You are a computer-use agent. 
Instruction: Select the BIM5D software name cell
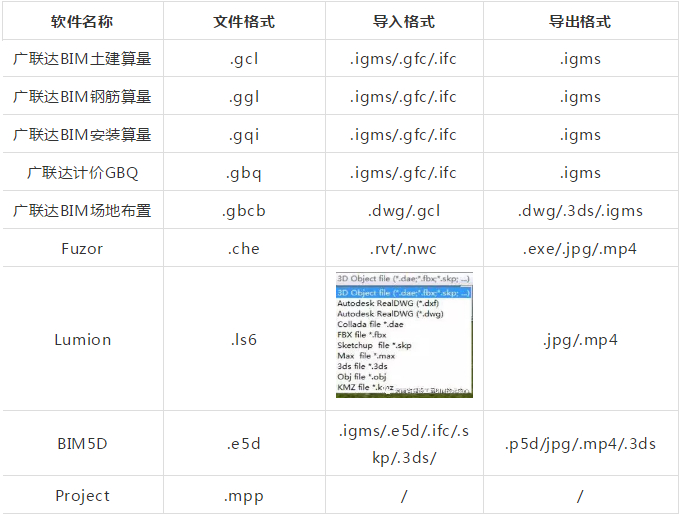[82, 444]
